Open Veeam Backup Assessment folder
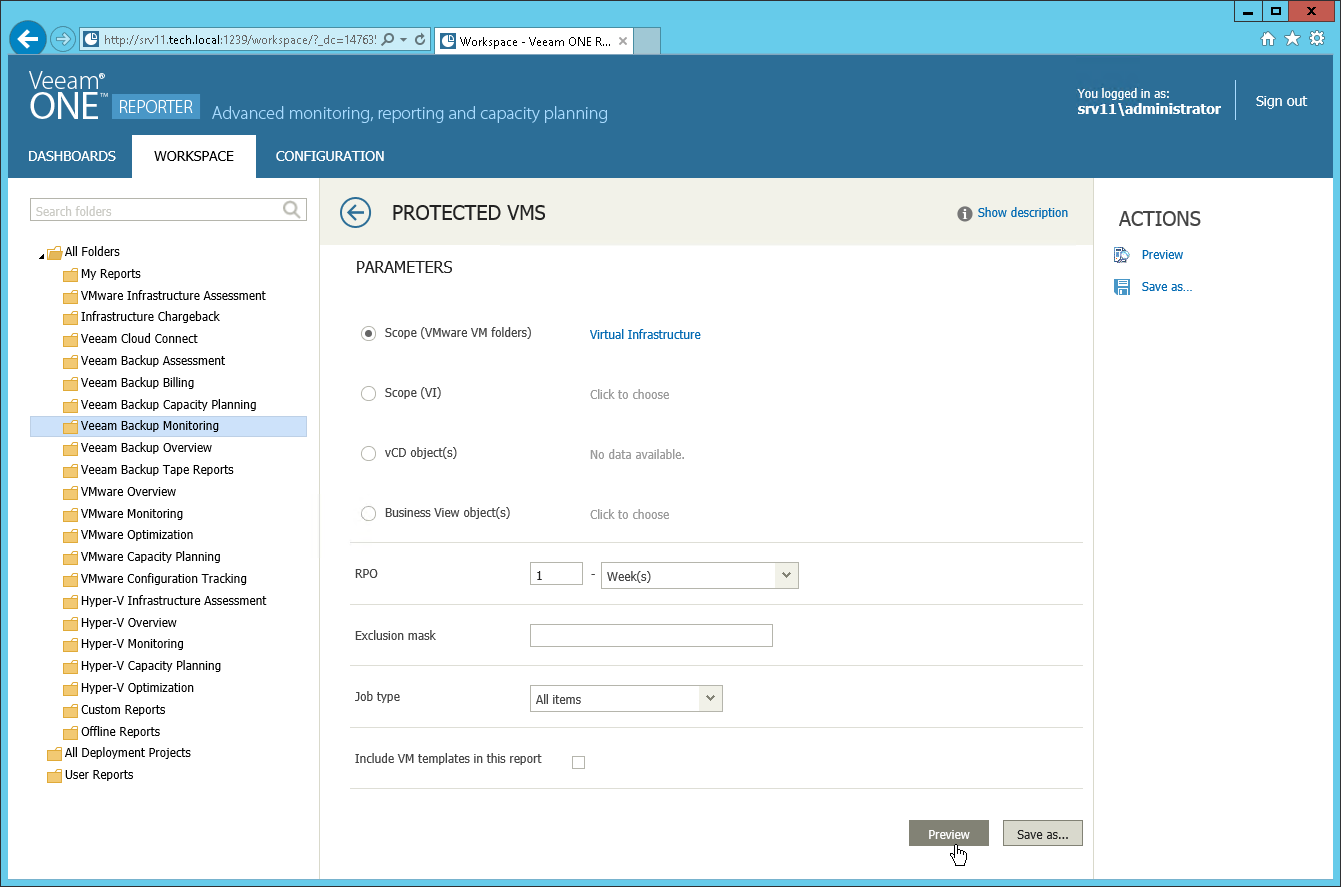The image size is (1341, 887). 153,361
